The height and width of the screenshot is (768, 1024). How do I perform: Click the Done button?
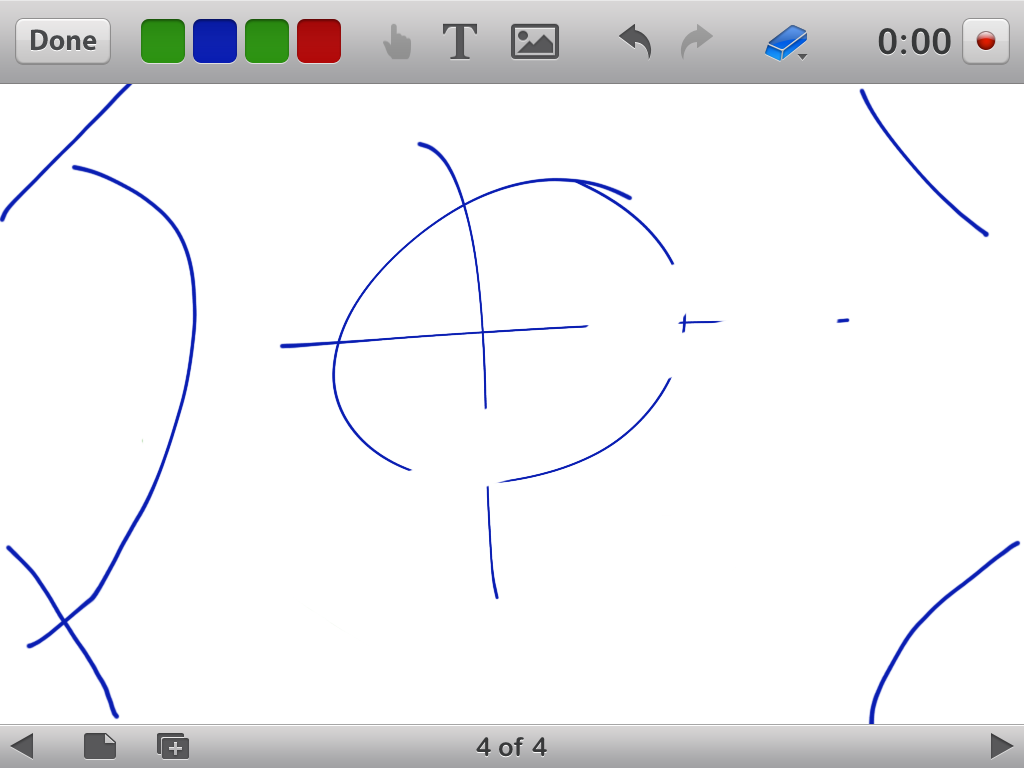(x=63, y=41)
